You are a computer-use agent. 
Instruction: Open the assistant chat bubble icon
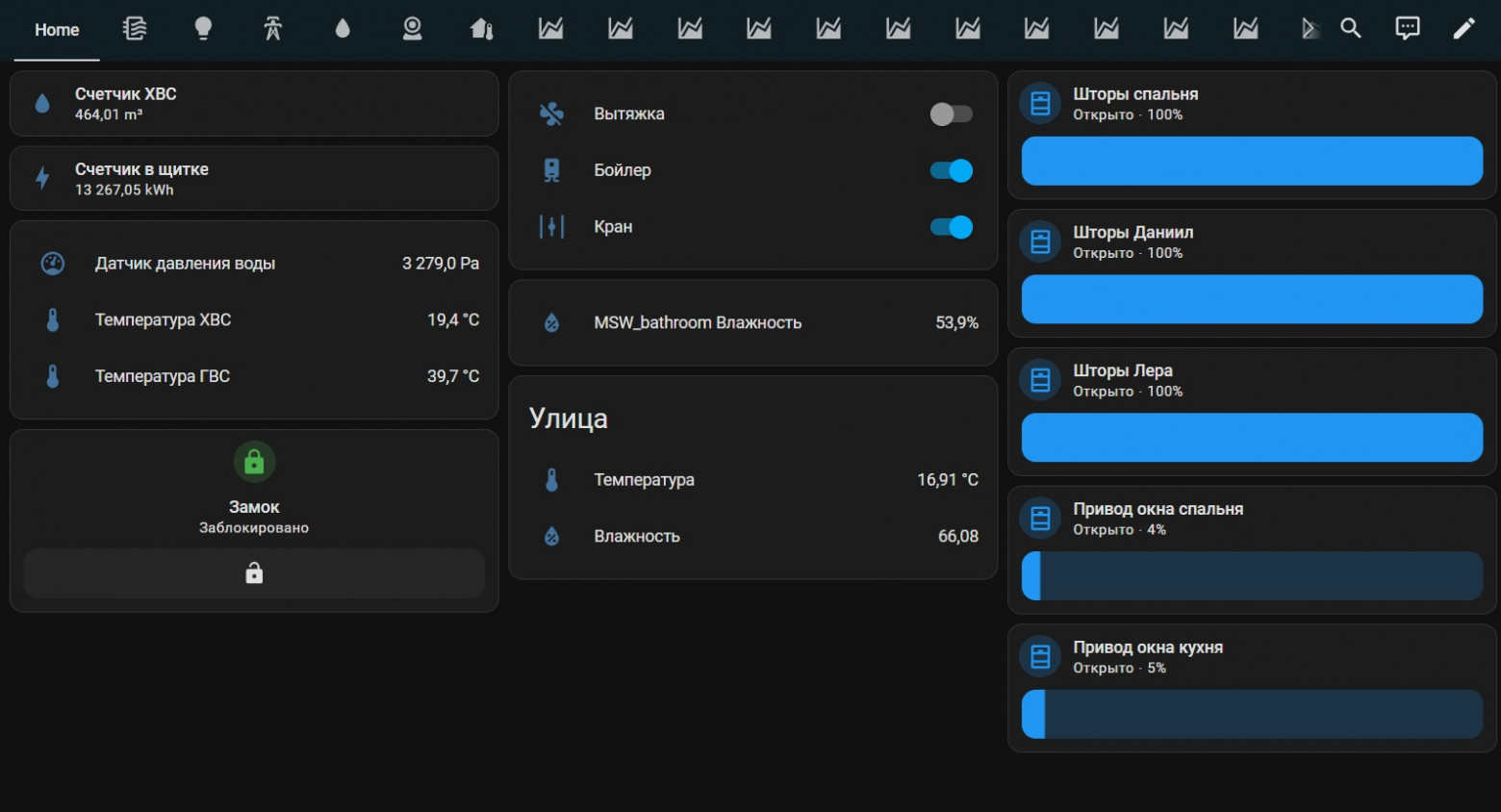1407,29
